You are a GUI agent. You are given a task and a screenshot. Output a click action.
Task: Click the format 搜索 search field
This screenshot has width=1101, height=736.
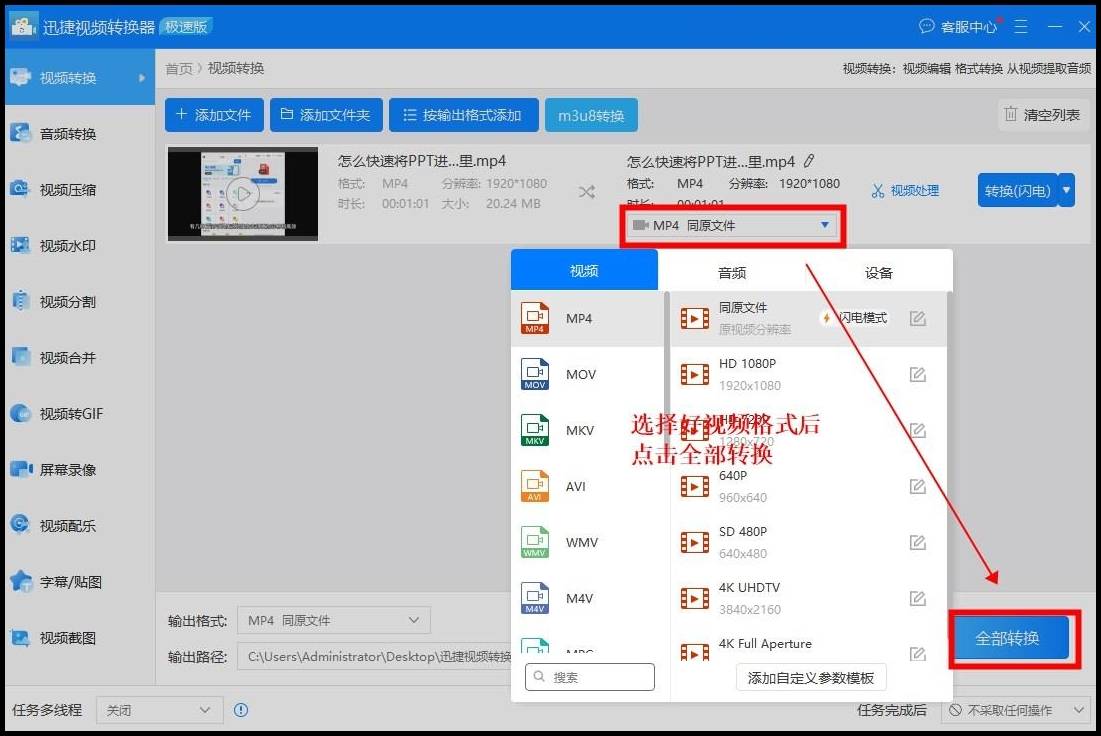click(x=590, y=677)
